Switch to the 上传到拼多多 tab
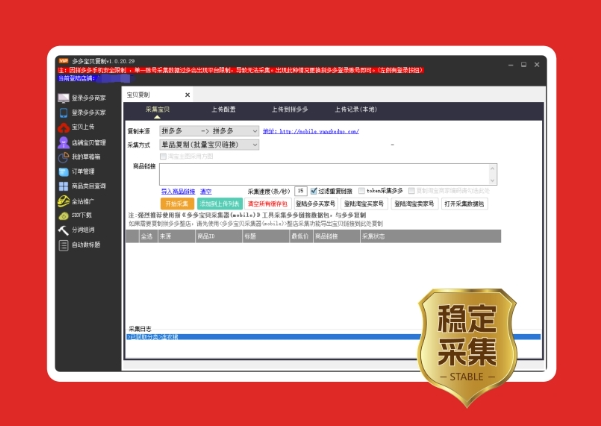 pyautogui.click(x=290, y=110)
